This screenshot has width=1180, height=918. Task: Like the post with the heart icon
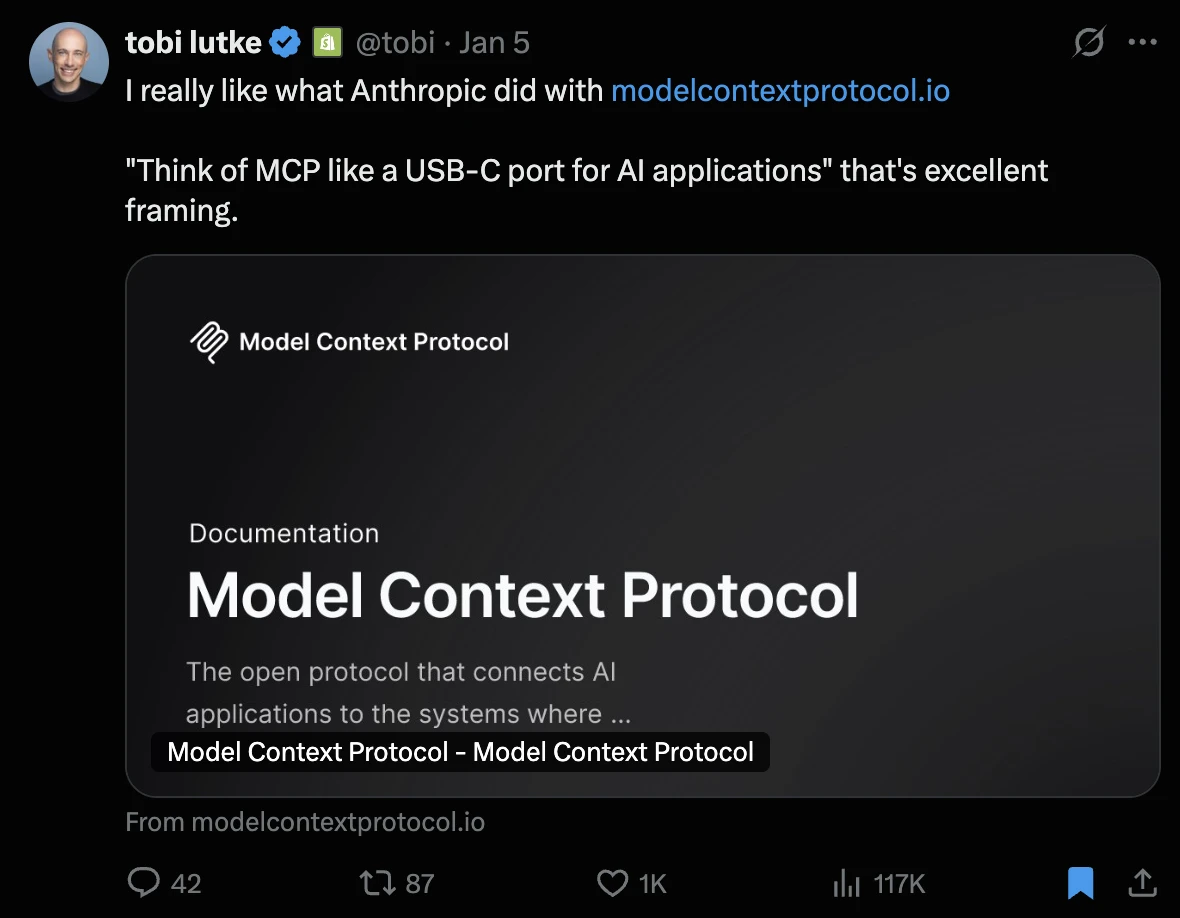pos(612,882)
